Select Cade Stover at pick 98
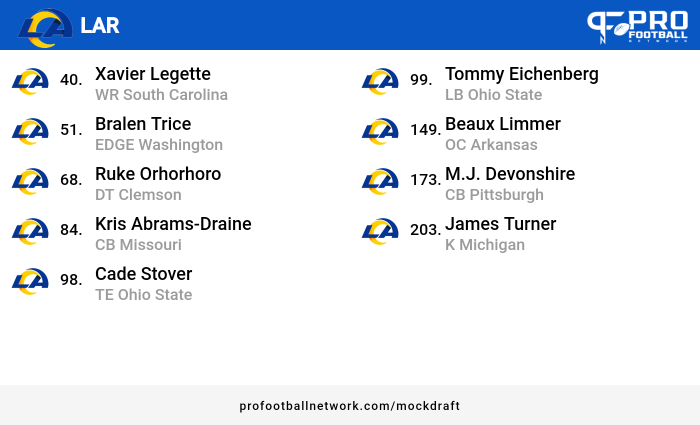 (x=143, y=274)
